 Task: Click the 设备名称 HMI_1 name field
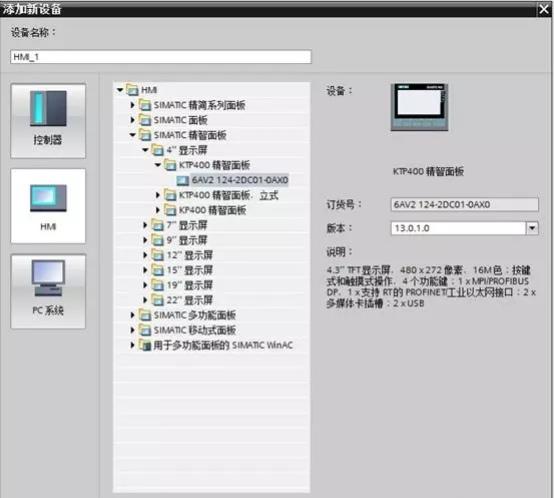pyautogui.click(x=161, y=57)
